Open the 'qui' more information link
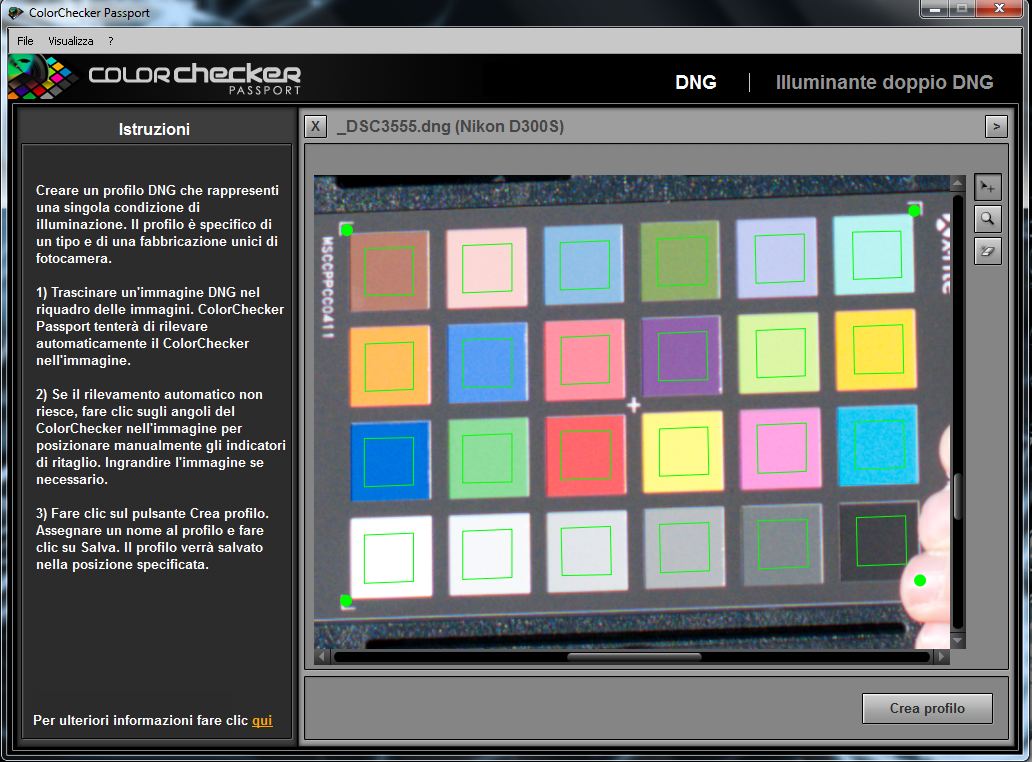 coord(261,721)
